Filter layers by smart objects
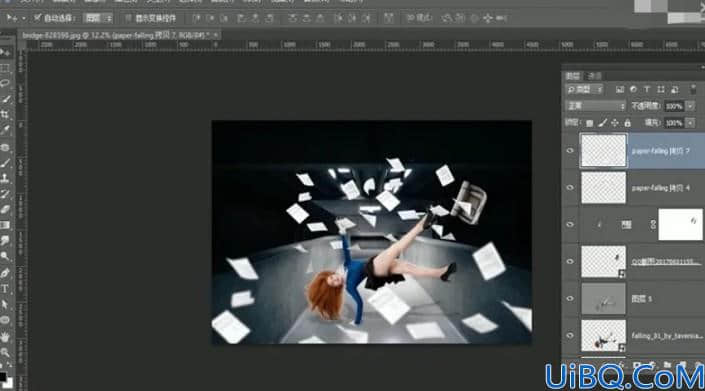 click(674, 90)
